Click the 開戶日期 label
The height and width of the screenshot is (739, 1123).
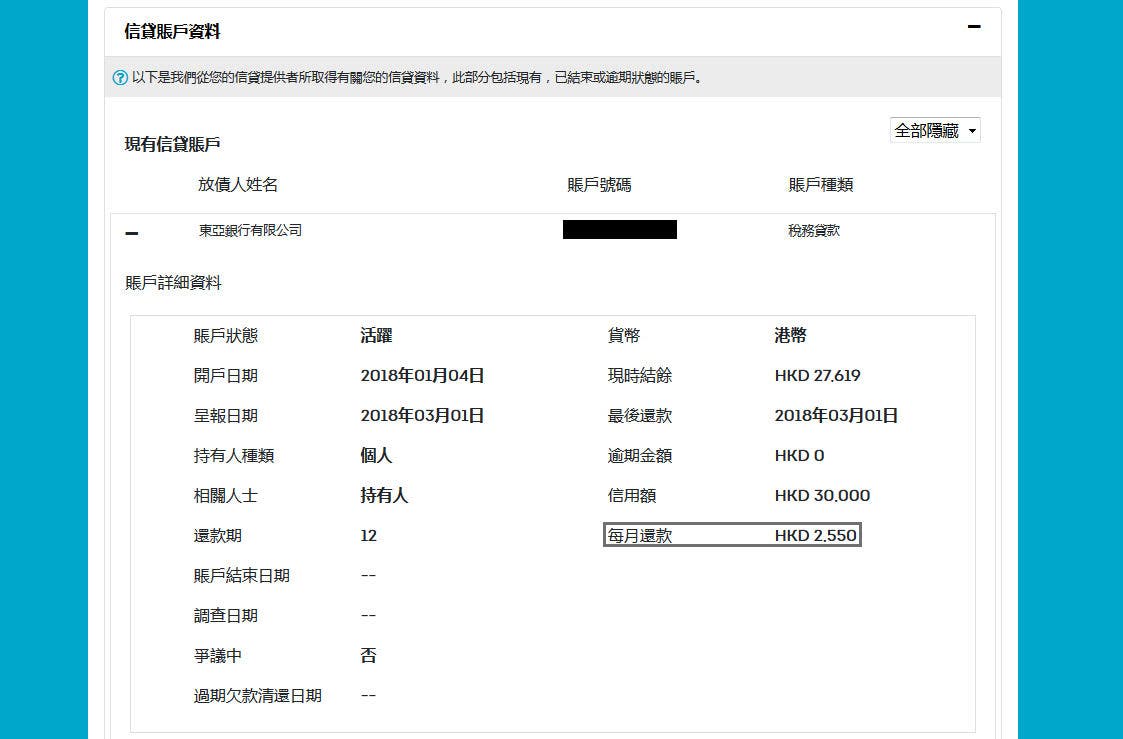(226, 376)
